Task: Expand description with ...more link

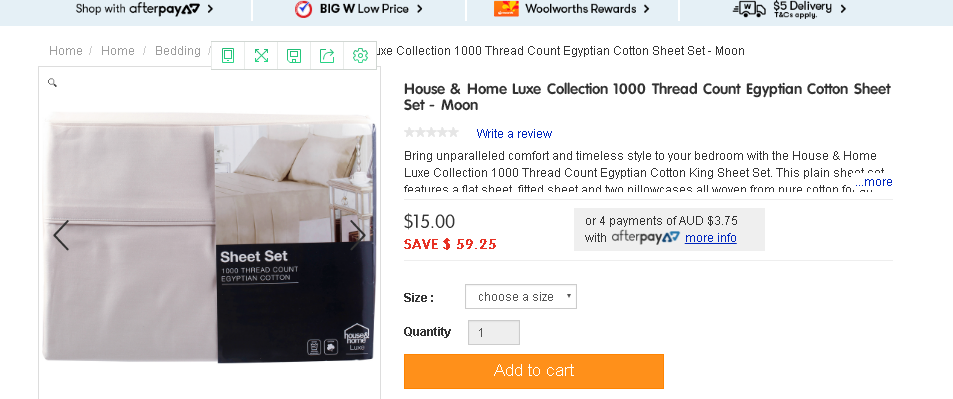Action: (874, 182)
